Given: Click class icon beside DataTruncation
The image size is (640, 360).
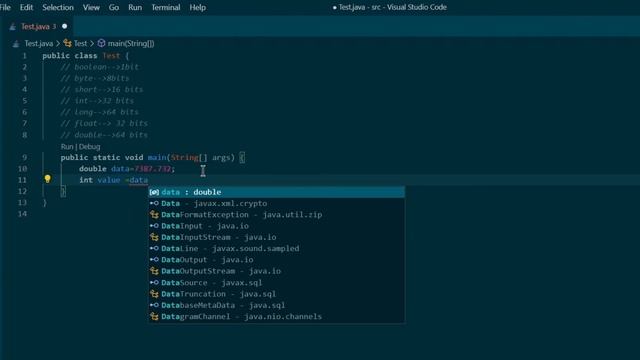Looking at the screenshot, I should pyautogui.click(x=154, y=294).
